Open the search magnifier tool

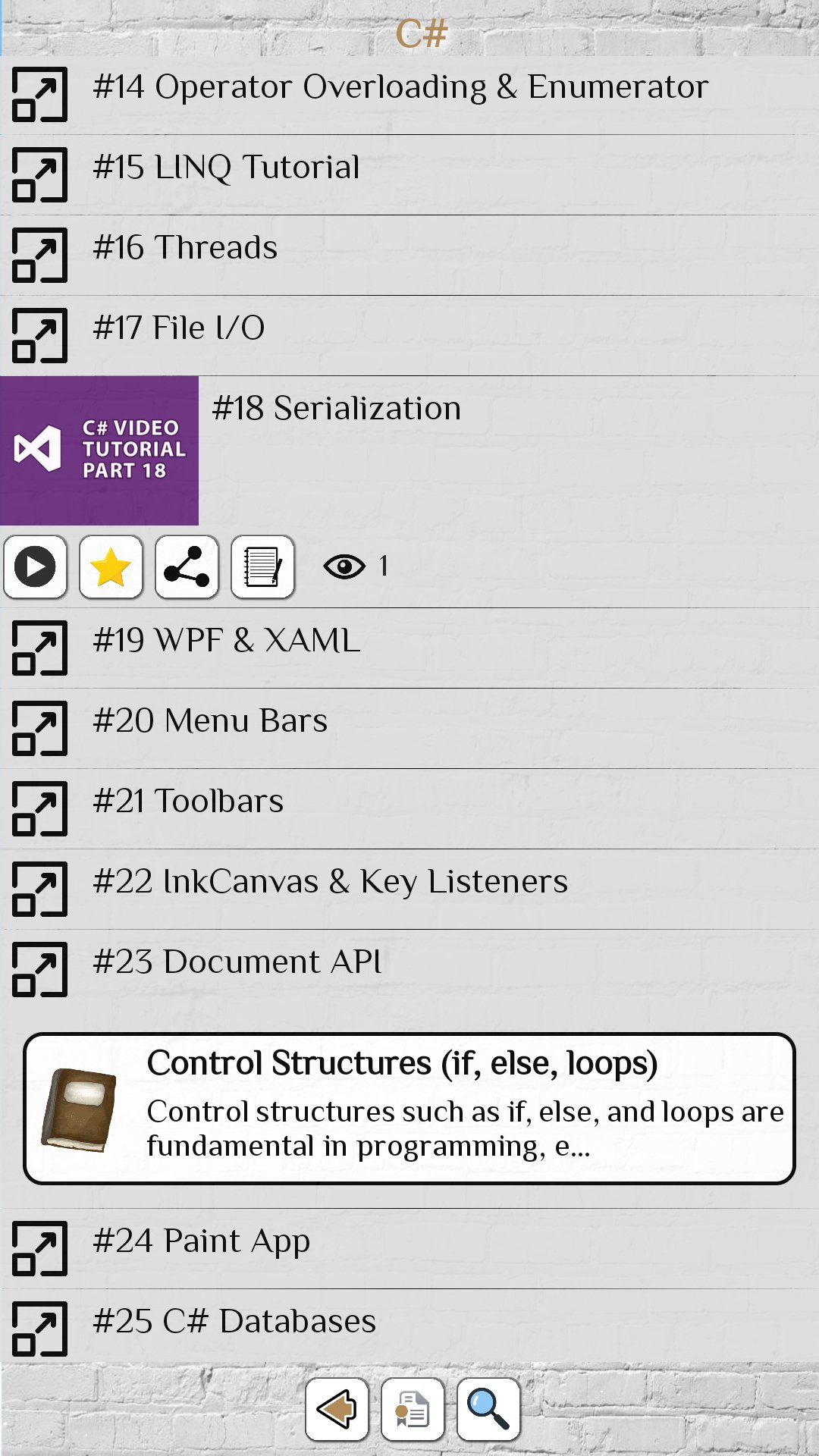click(x=488, y=1409)
